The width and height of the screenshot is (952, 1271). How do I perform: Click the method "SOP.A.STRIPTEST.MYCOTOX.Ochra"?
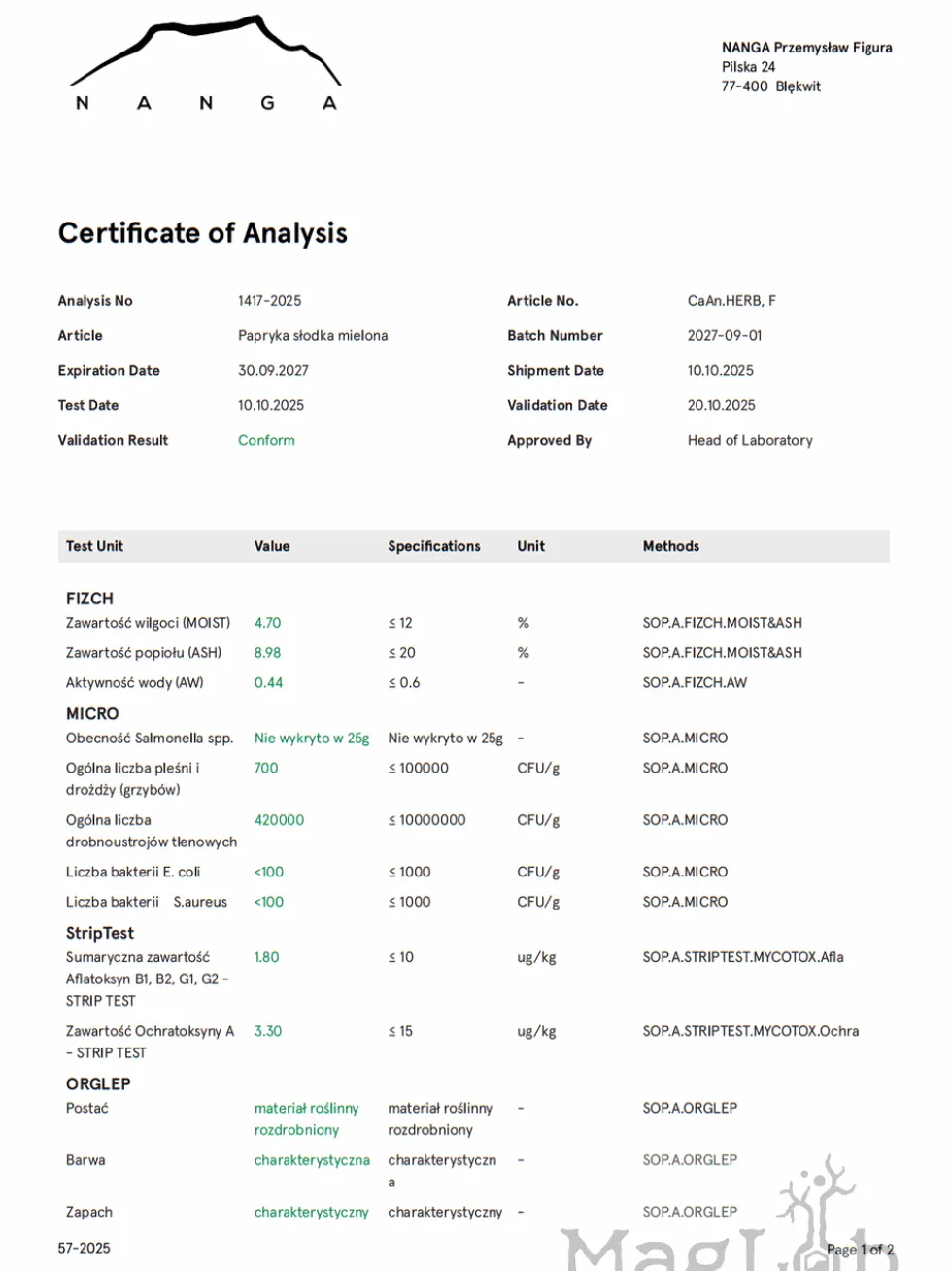point(751,1032)
